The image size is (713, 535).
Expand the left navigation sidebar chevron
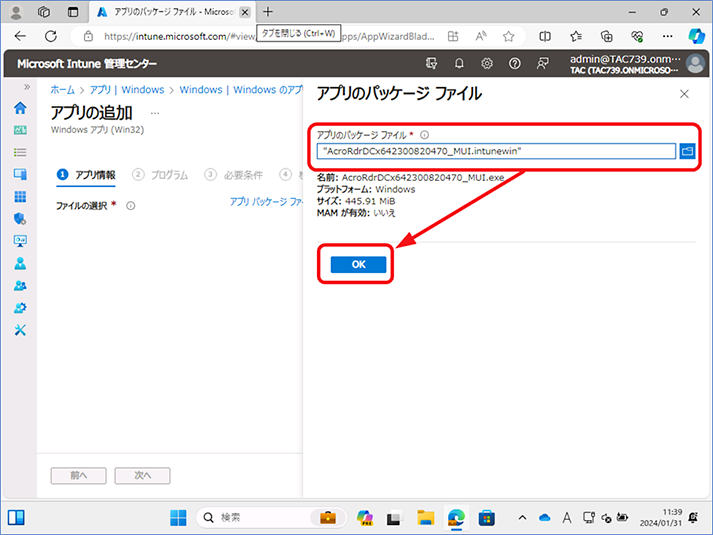(27, 87)
